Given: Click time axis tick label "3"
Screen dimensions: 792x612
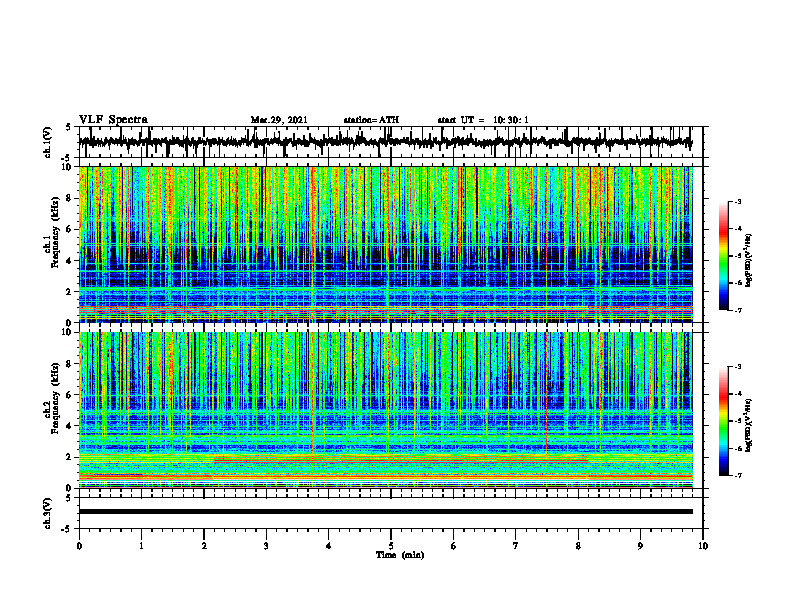Looking at the screenshot, I should point(266,546).
